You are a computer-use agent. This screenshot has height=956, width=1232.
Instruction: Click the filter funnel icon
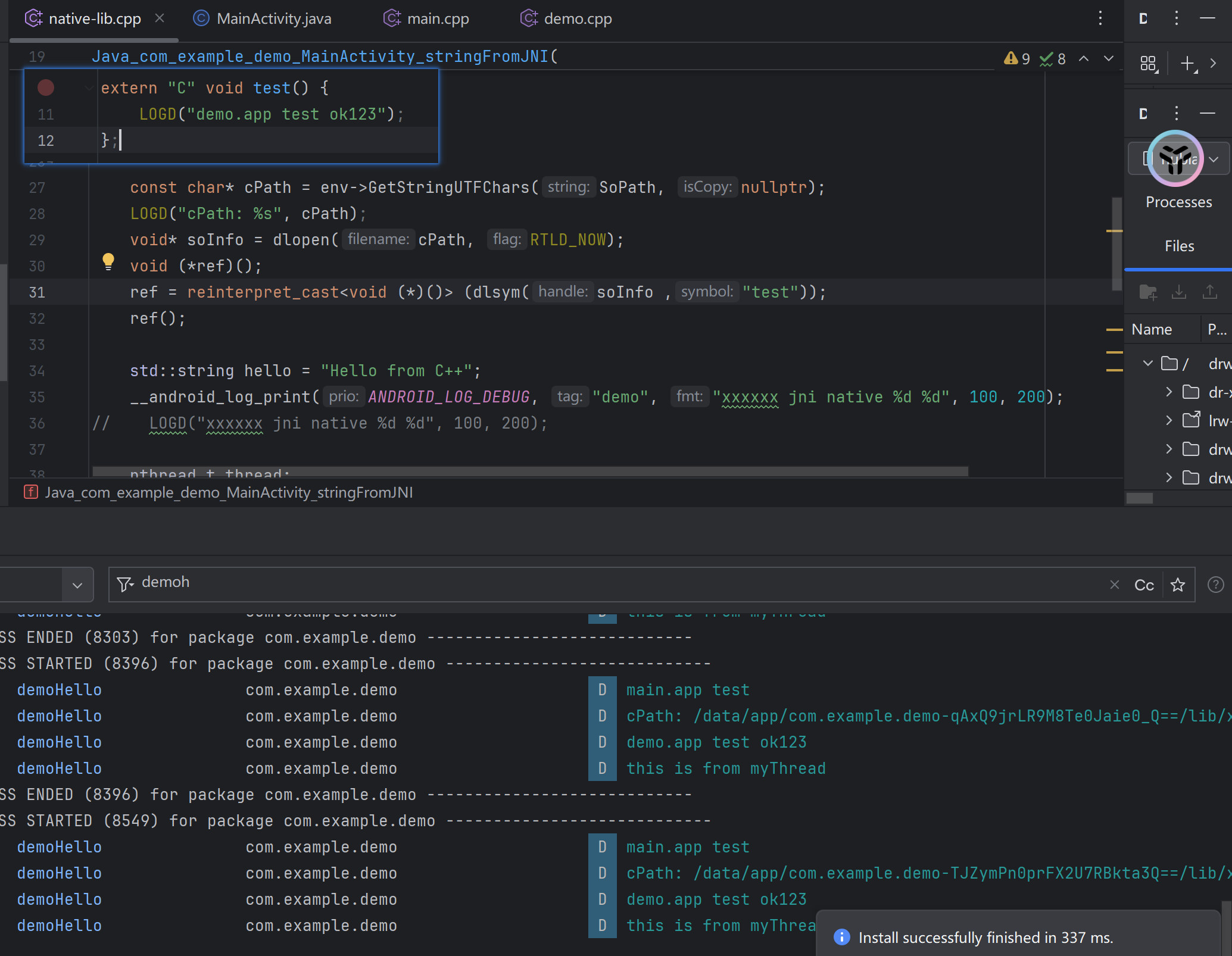click(x=125, y=584)
